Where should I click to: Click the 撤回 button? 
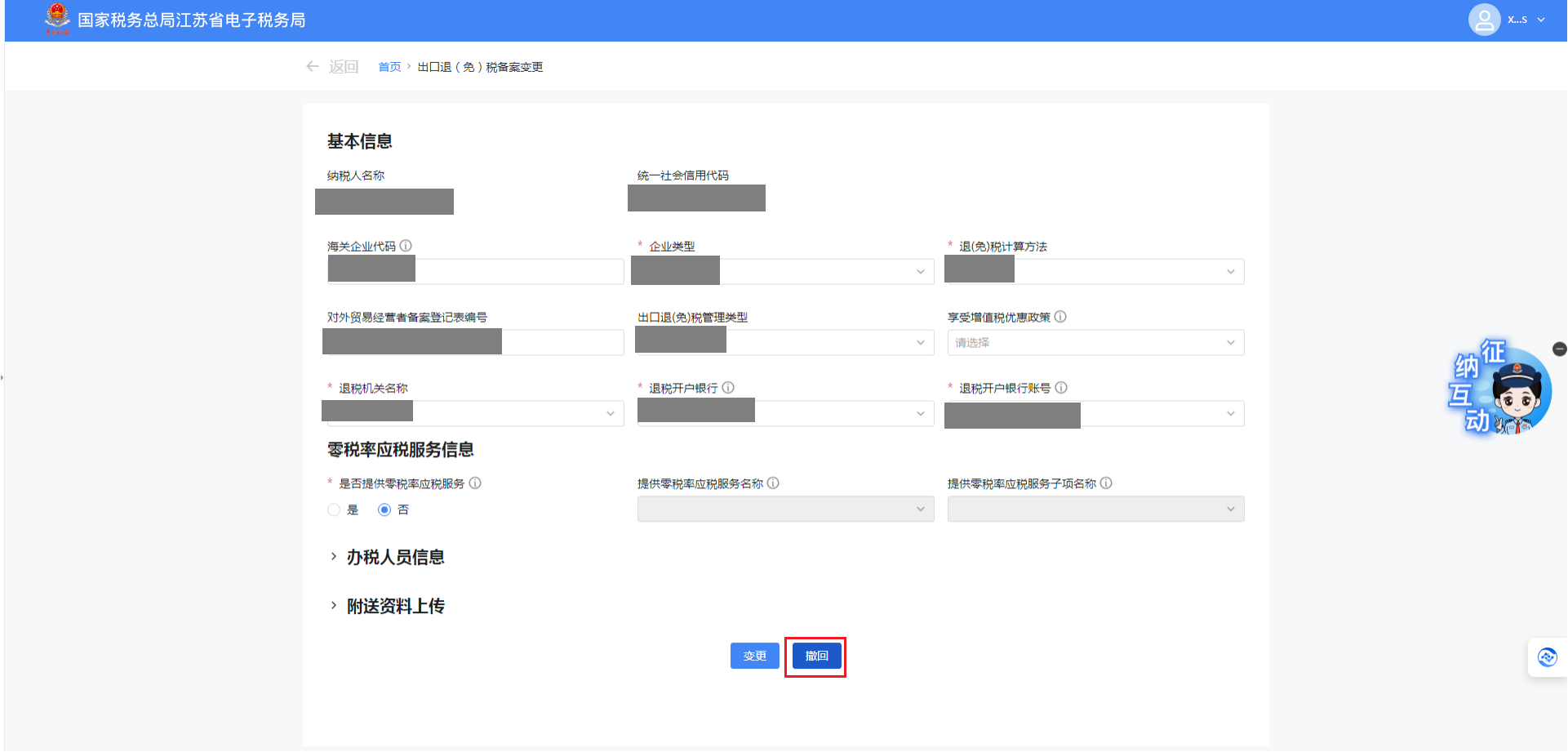point(816,656)
